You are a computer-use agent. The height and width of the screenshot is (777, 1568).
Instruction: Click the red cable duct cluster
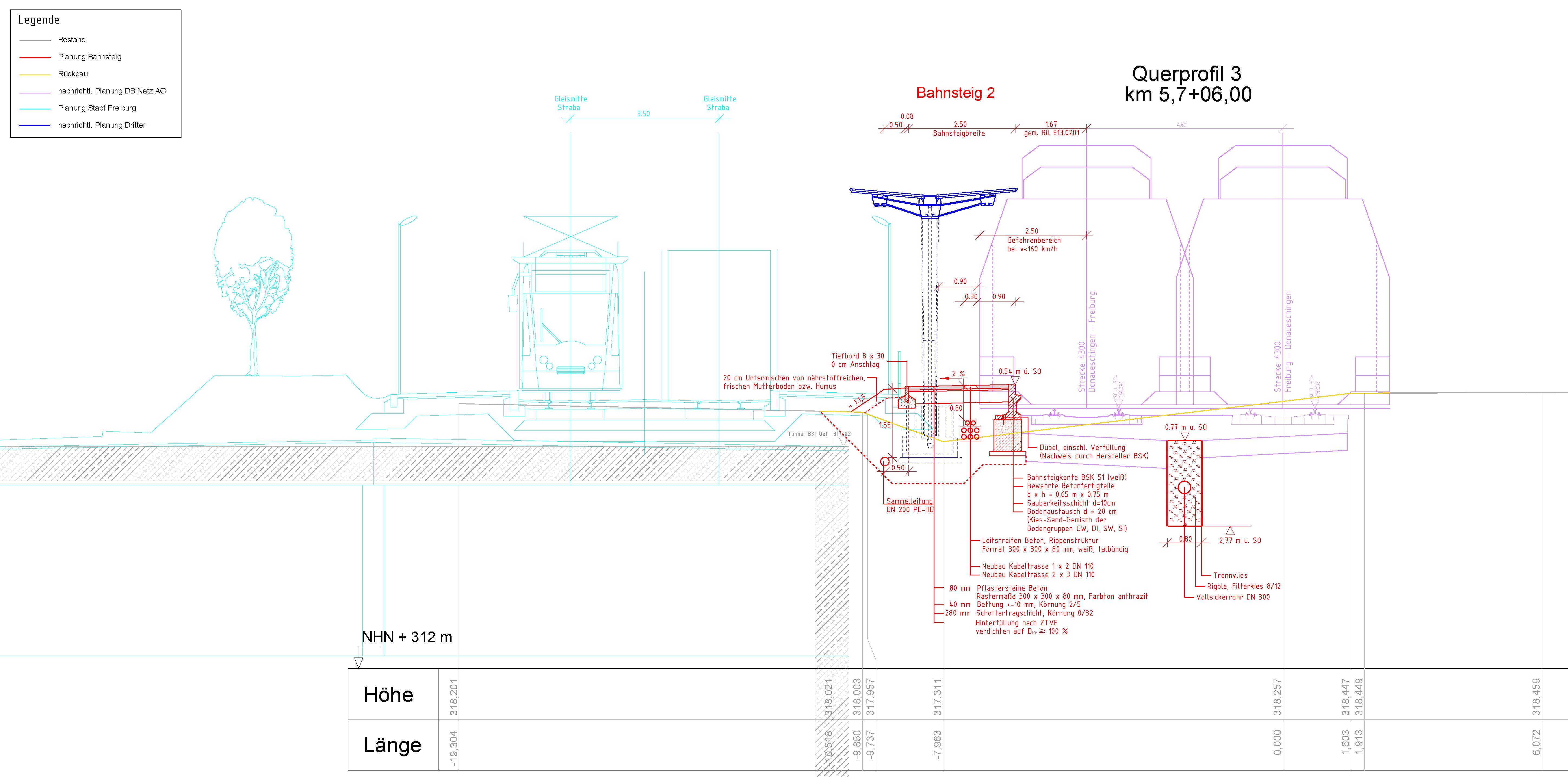tap(970, 430)
